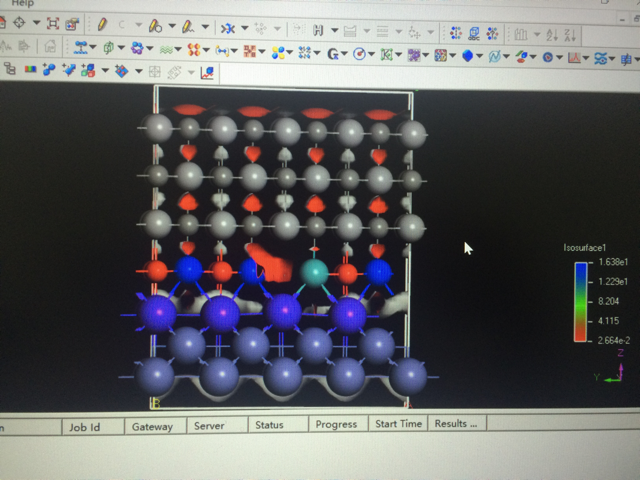Open the Help menu
The image size is (640, 480).
click(23, 3)
